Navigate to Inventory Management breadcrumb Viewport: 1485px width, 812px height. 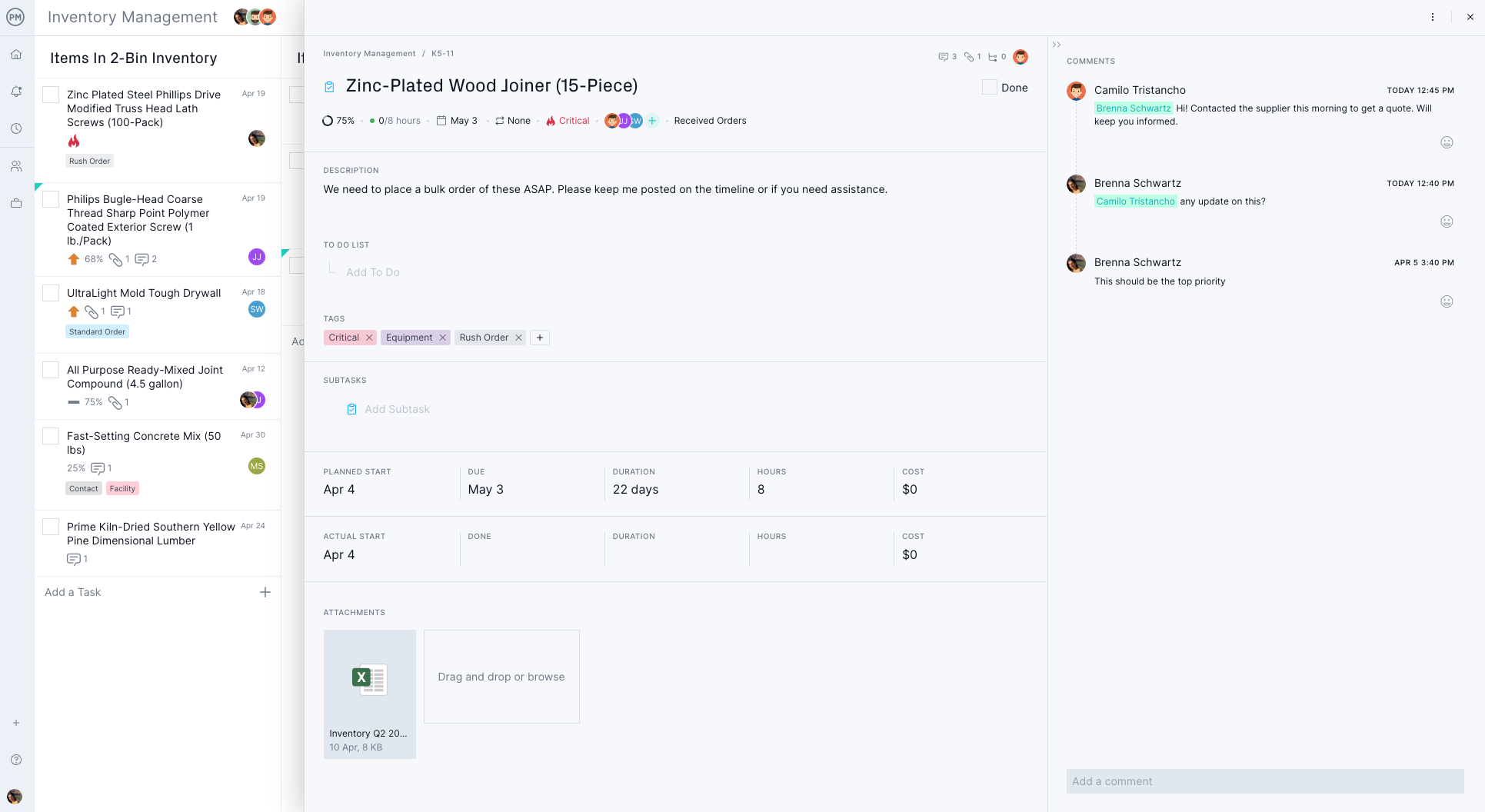pyautogui.click(x=369, y=54)
